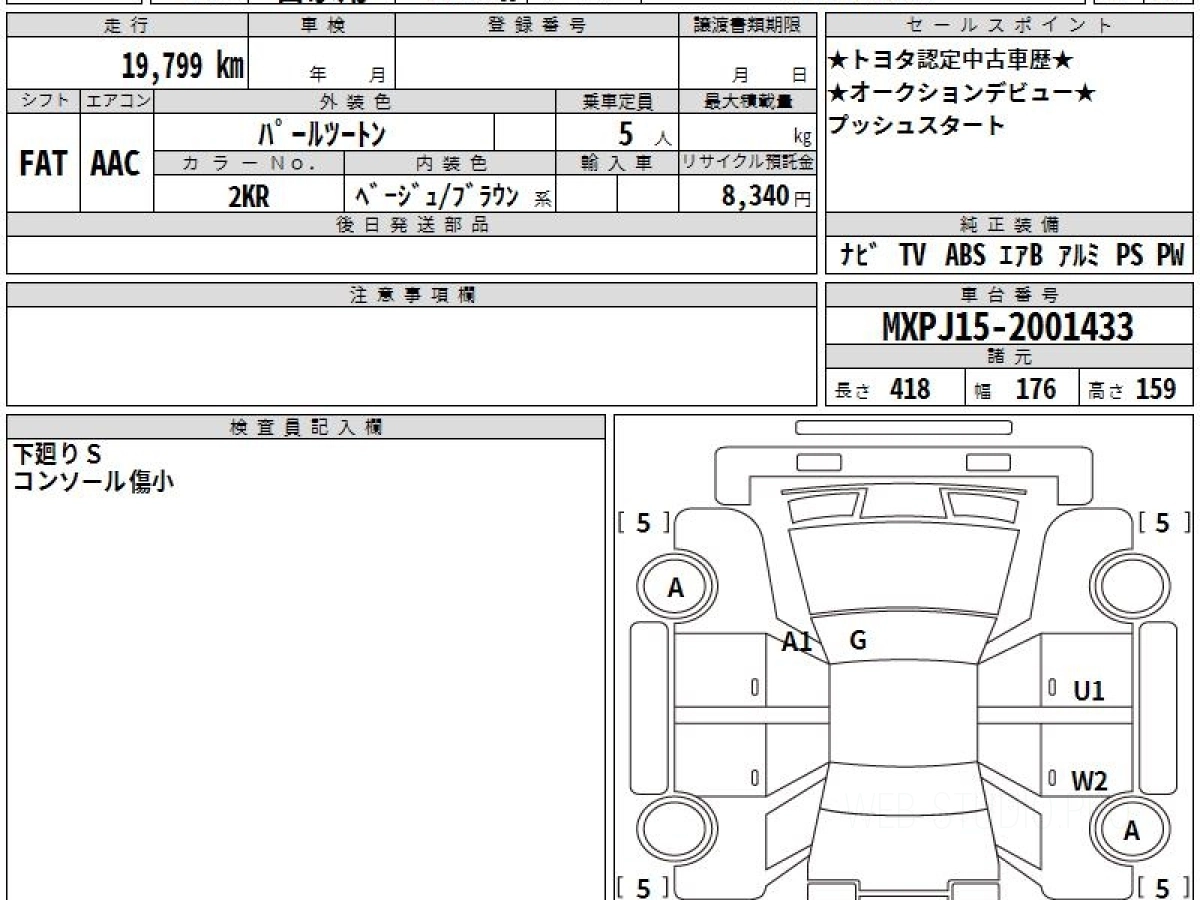This screenshot has width=1200, height=900.
Task: Click the interior color ベージュ/ブラウン value
Action: 436,195
